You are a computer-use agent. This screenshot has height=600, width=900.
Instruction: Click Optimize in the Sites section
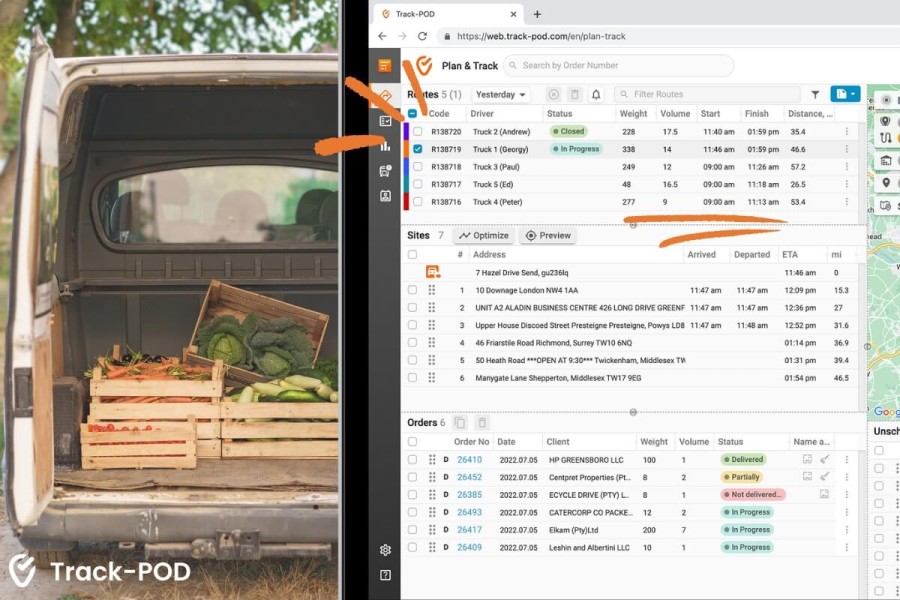click(484, 236)
